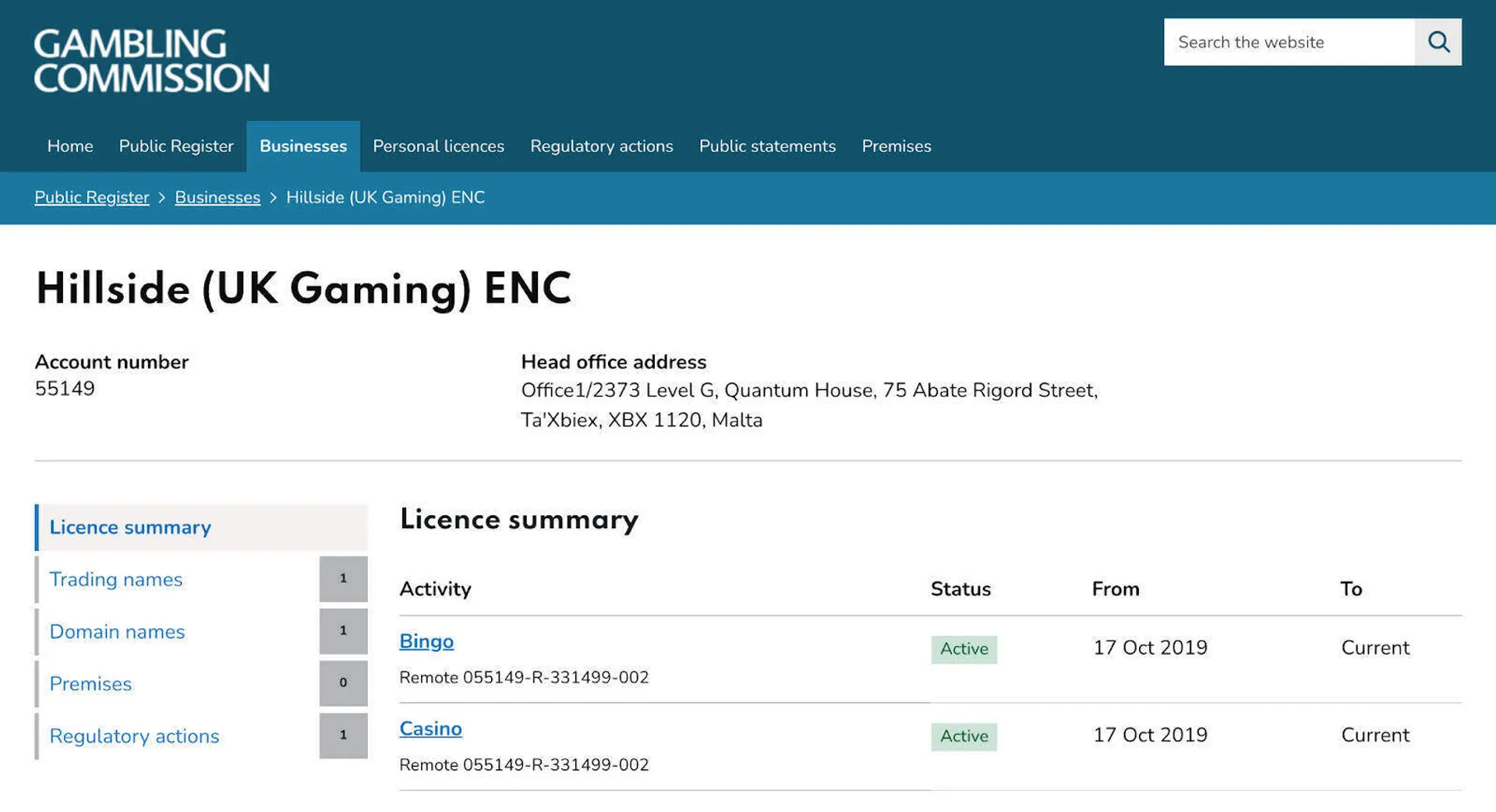Viewport: 1496px width, 812px height.
Task: Open Trading names sidebar section
Action: pos(116,580)
